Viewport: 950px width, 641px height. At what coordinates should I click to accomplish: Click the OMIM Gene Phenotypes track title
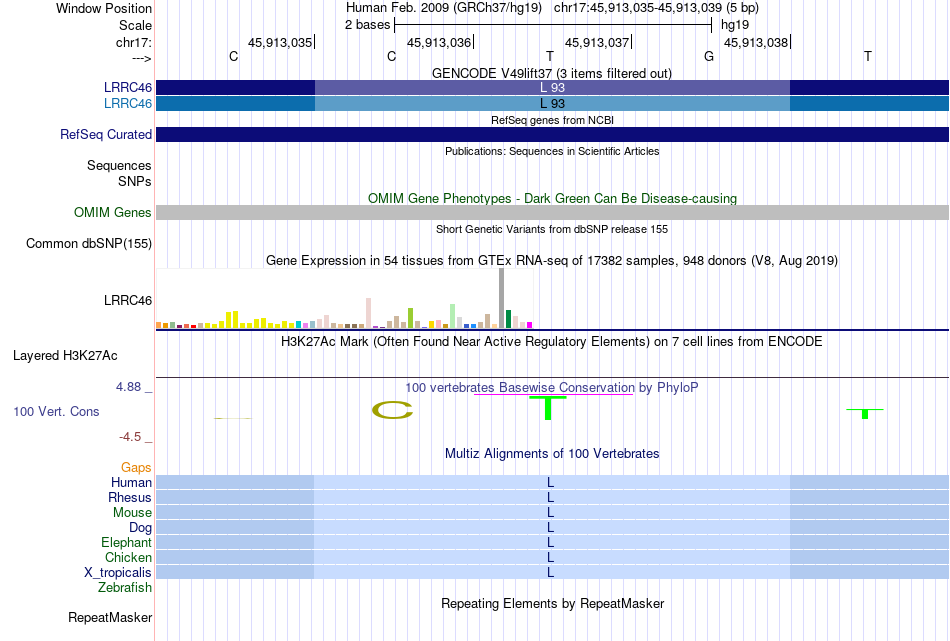[552, 199]
